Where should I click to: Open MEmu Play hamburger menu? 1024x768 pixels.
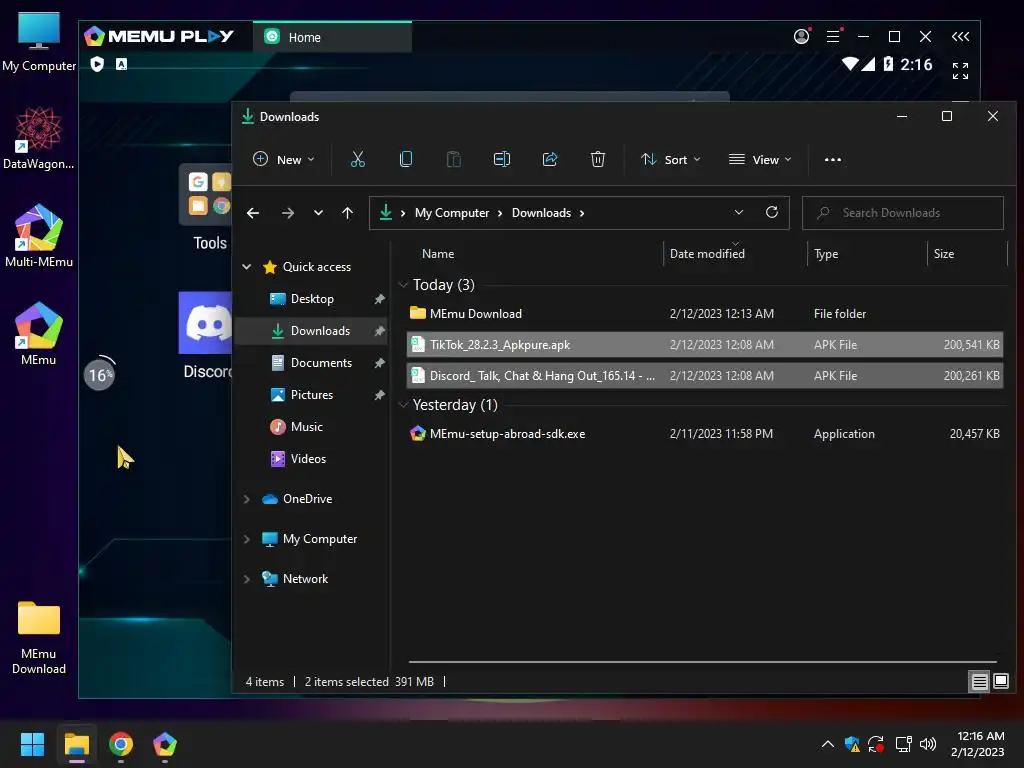coord(833,37)
